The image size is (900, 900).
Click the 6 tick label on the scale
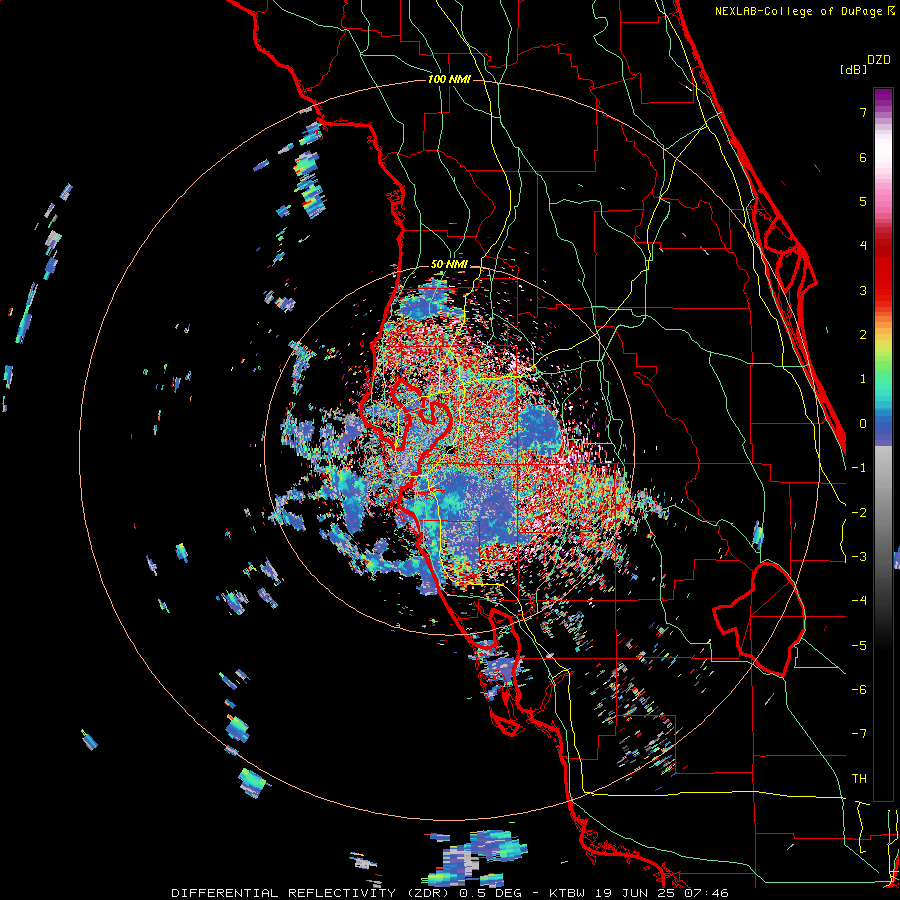(863, 157)
